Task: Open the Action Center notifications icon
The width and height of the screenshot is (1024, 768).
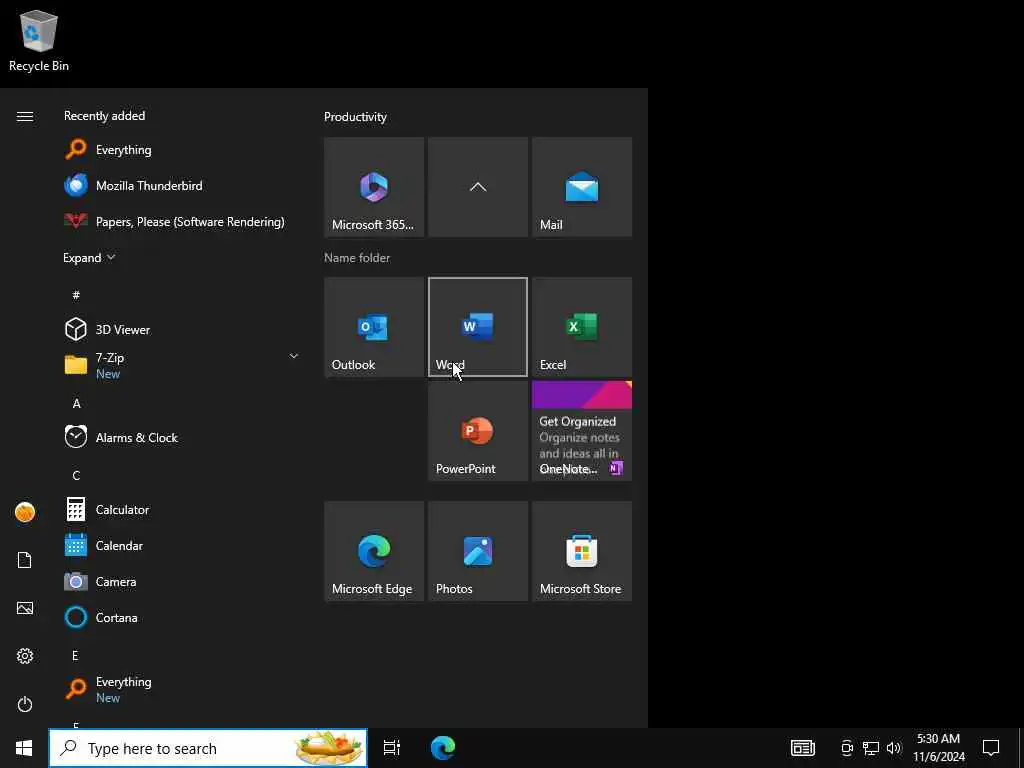Action: 991,748
